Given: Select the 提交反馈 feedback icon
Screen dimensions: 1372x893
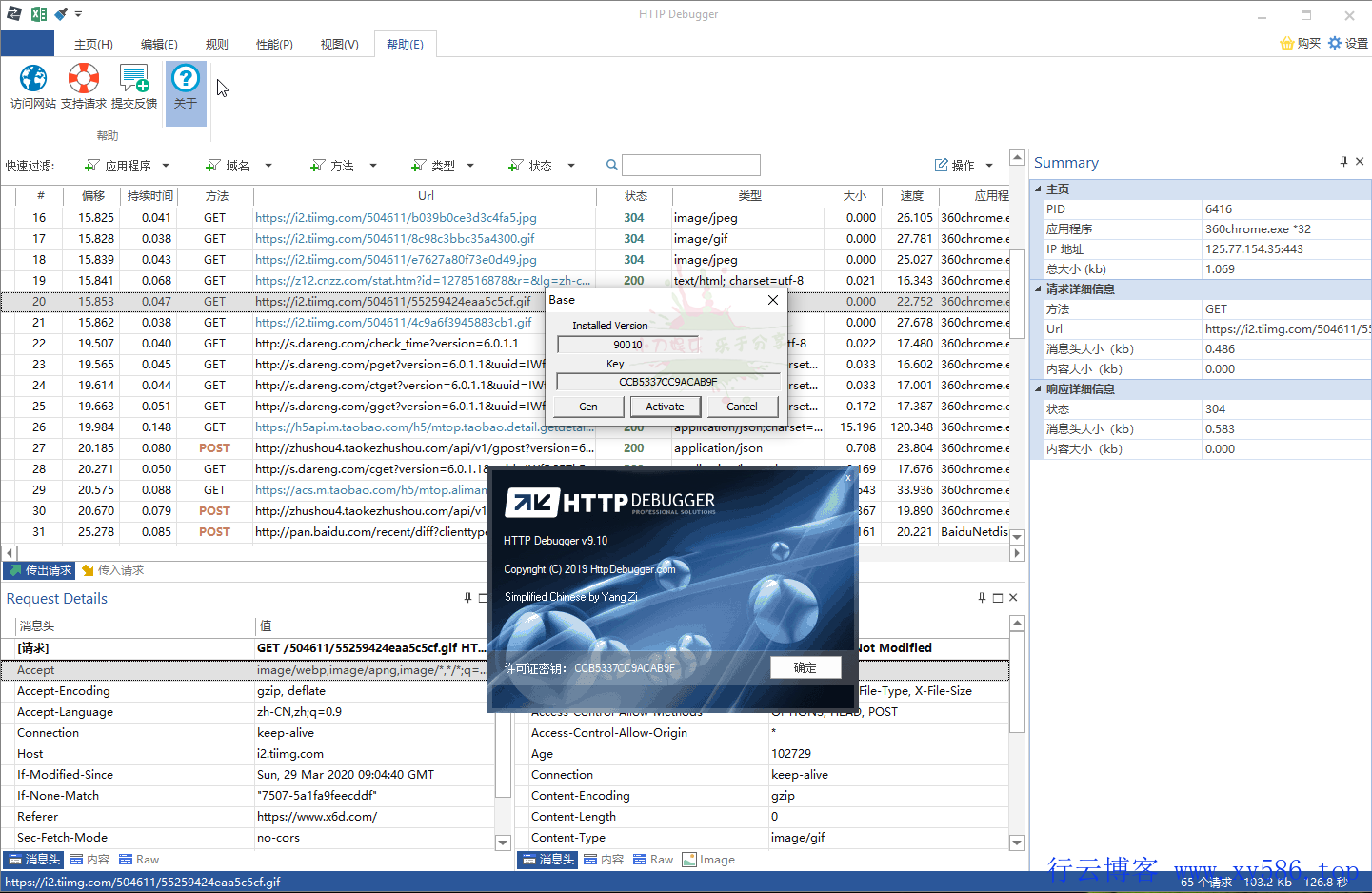Looking at the screenshot, I should (134, 86).
